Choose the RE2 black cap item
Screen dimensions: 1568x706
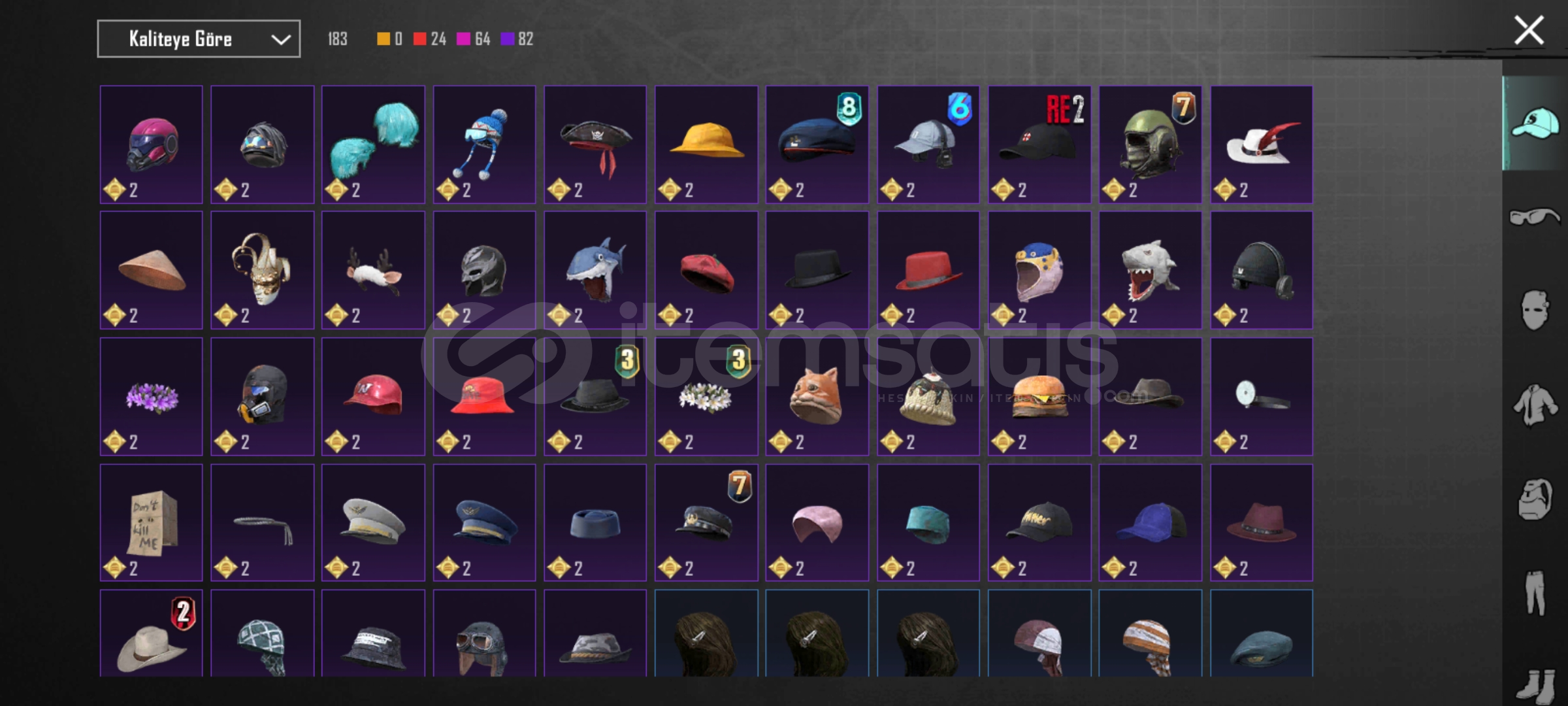coord(1039,144)
